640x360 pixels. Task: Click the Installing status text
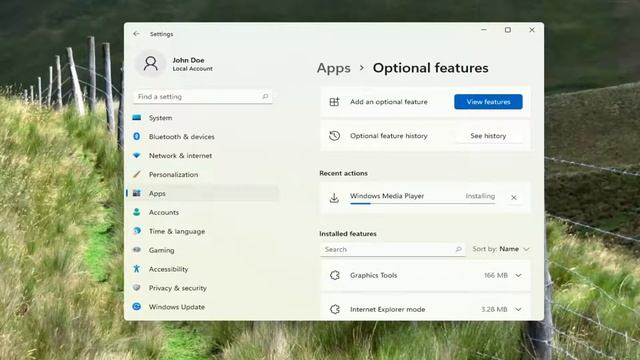(480, 196)
